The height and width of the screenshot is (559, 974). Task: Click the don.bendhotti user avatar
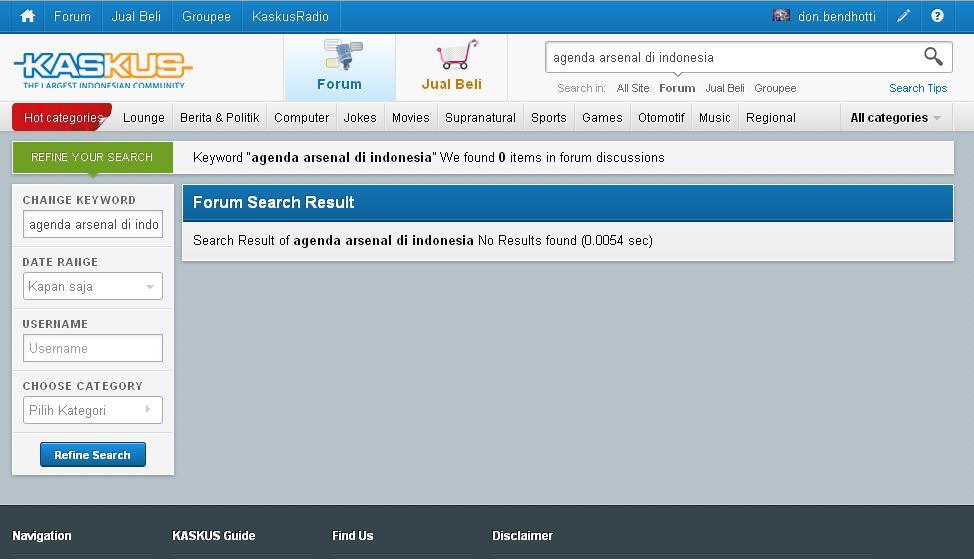(781, 16)
